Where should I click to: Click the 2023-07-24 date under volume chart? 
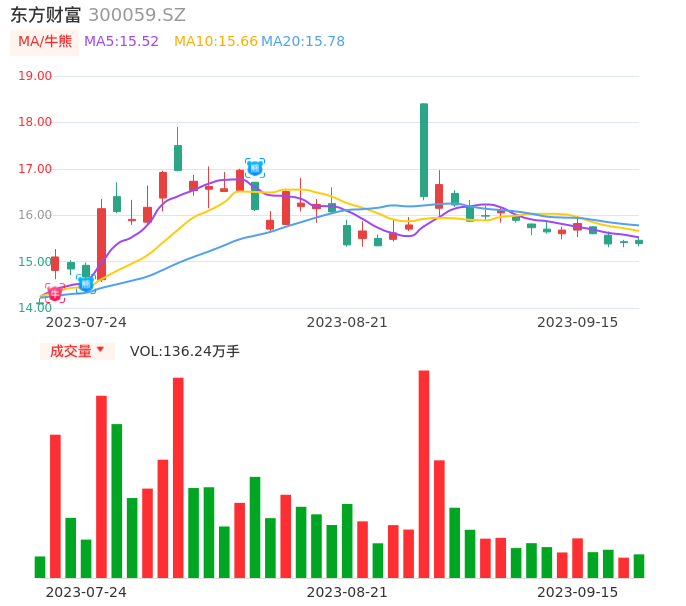(86, 592)
